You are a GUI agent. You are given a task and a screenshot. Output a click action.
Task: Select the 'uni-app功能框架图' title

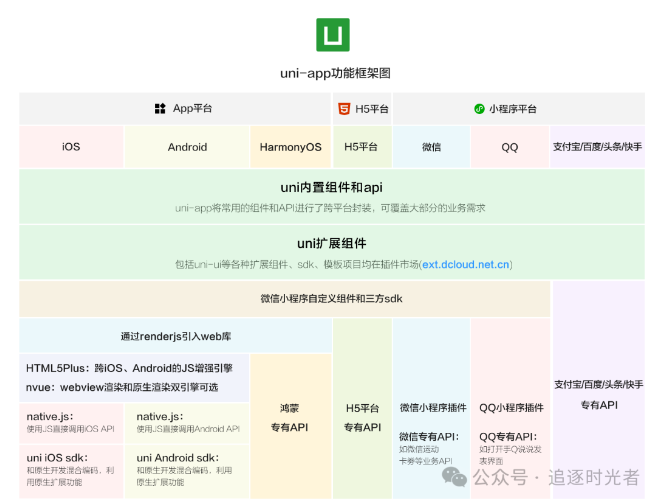click(x=335, y=73)
